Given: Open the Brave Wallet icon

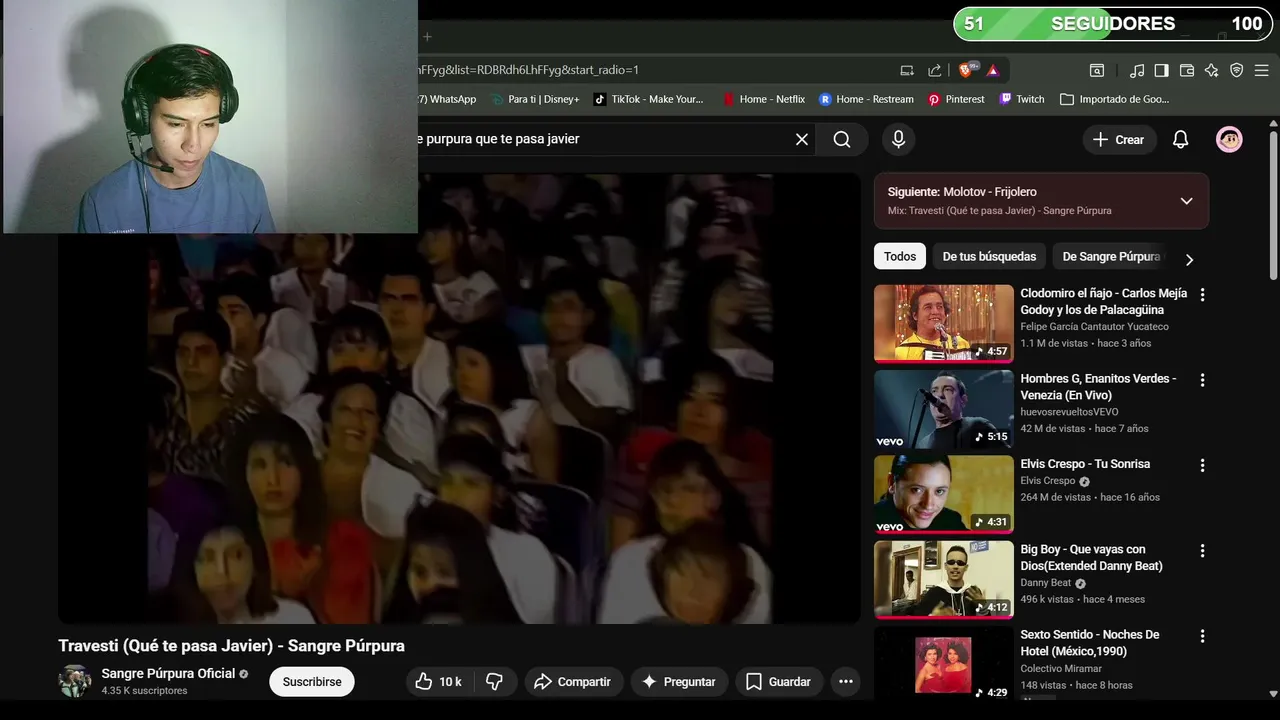Looking at the screenshot, I should [1187, 70].
